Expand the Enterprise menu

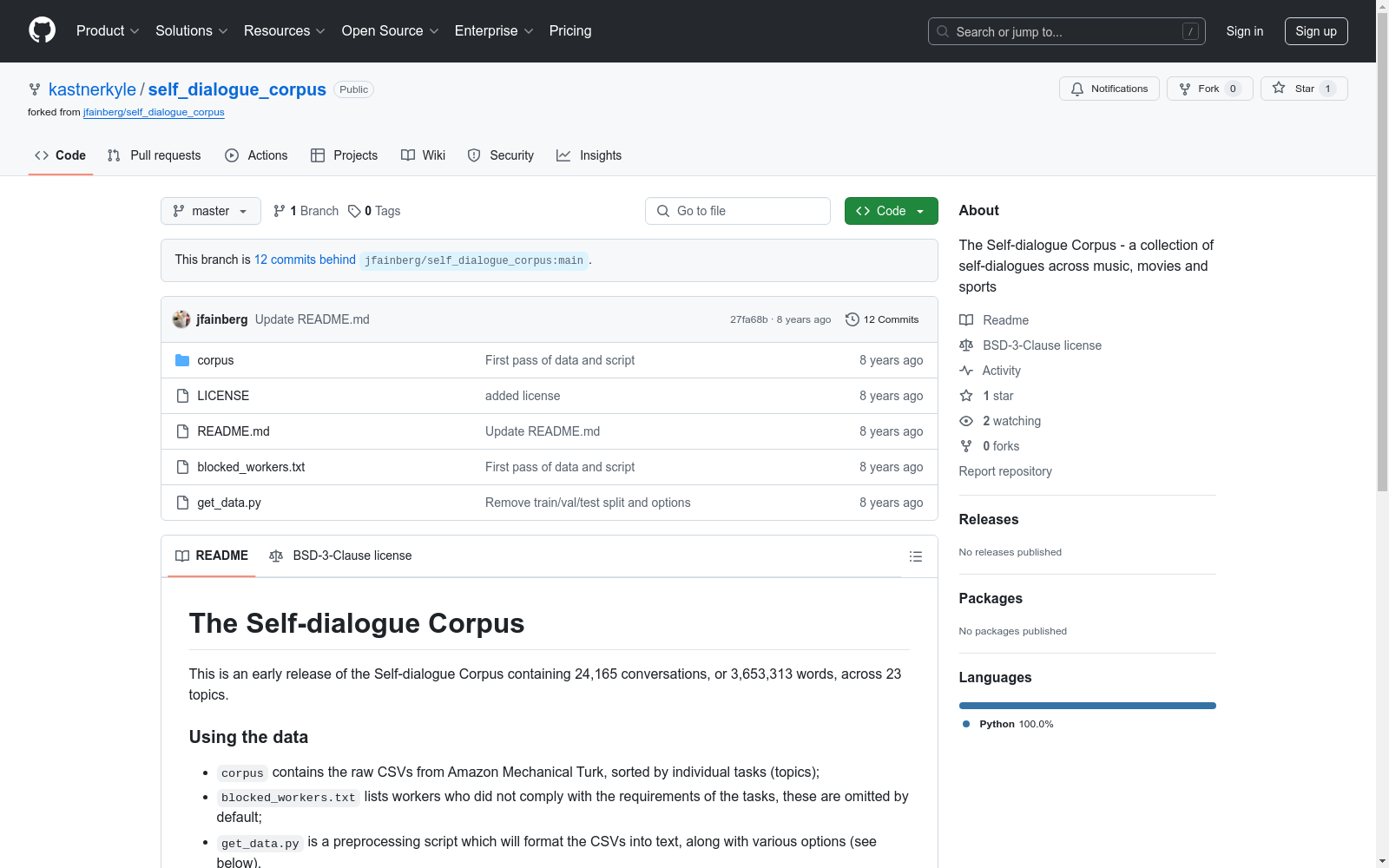click(x=494, y=31)
